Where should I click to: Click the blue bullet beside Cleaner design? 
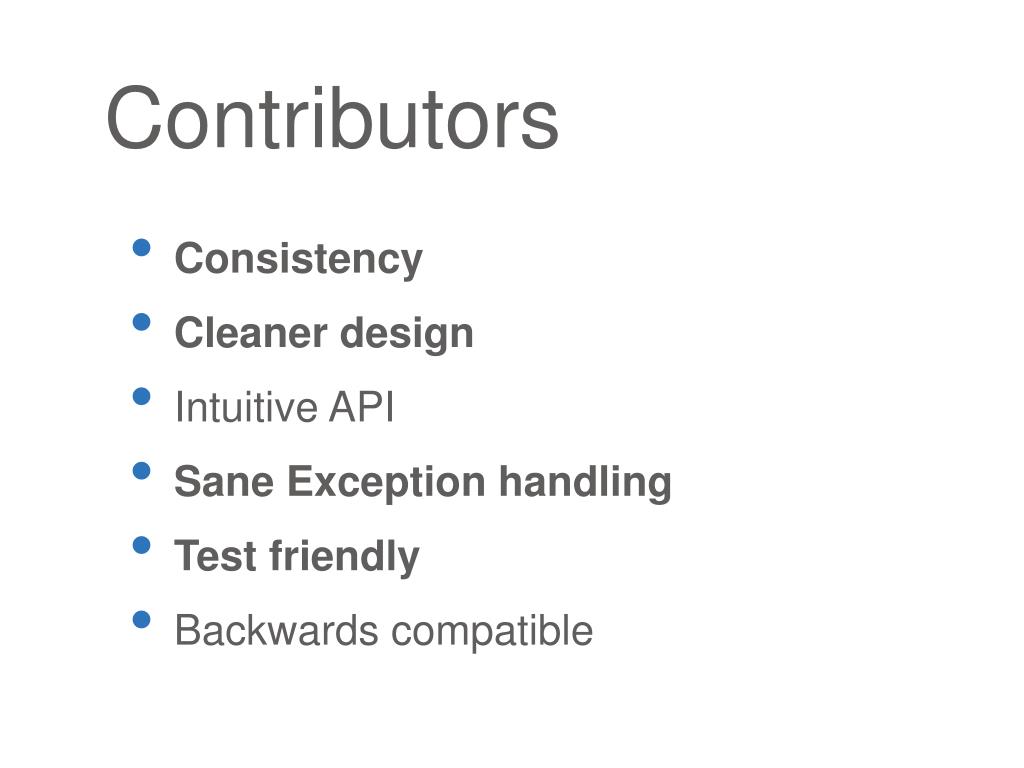[x=141, y=322]
